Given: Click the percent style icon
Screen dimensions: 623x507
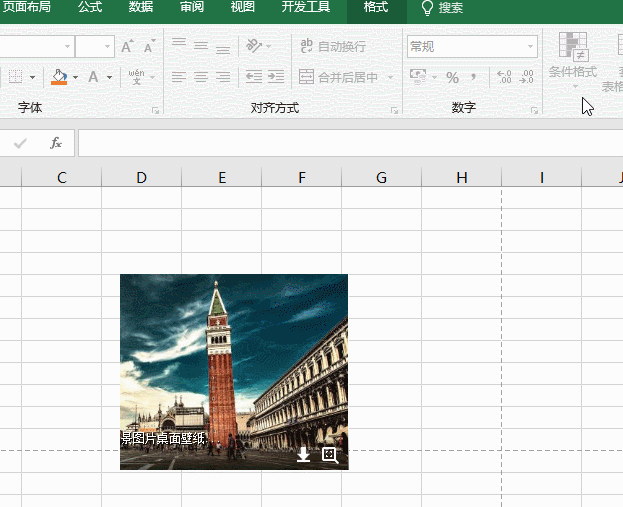Looking at the screenshot, I should tap(452, 77).
